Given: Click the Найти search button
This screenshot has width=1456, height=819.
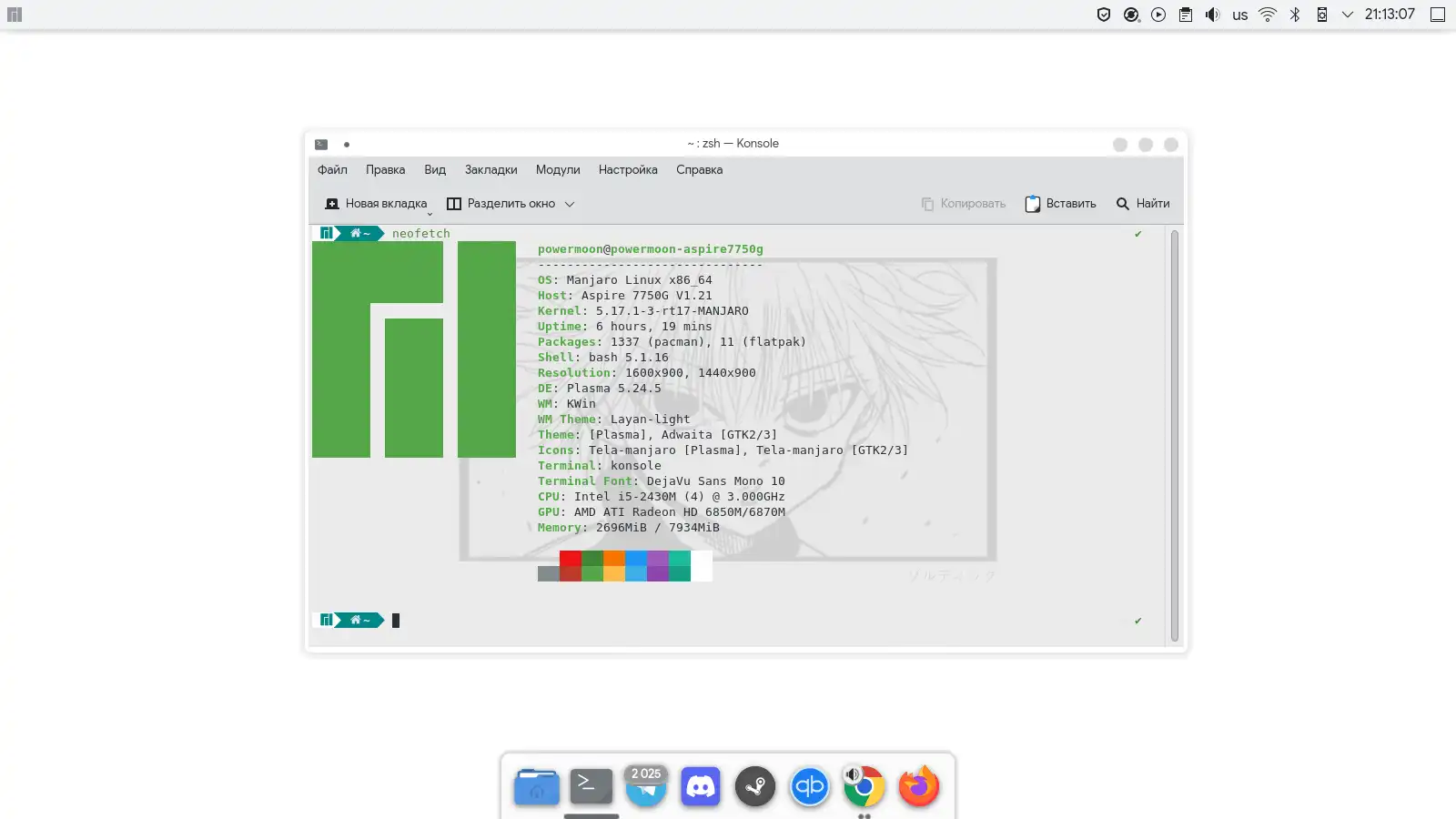Looking at the screenshot, I should click(x=1143, y=204).
